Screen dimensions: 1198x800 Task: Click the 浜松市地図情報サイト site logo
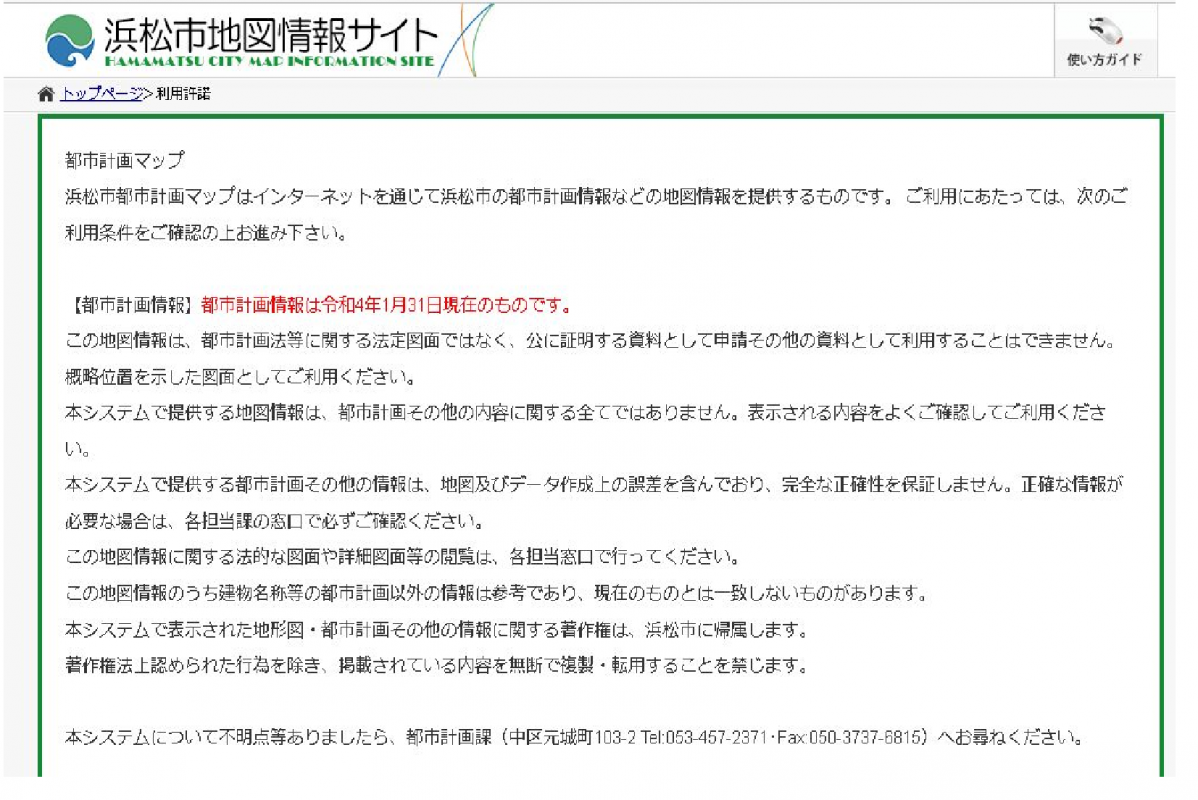[x=270, y=33]
